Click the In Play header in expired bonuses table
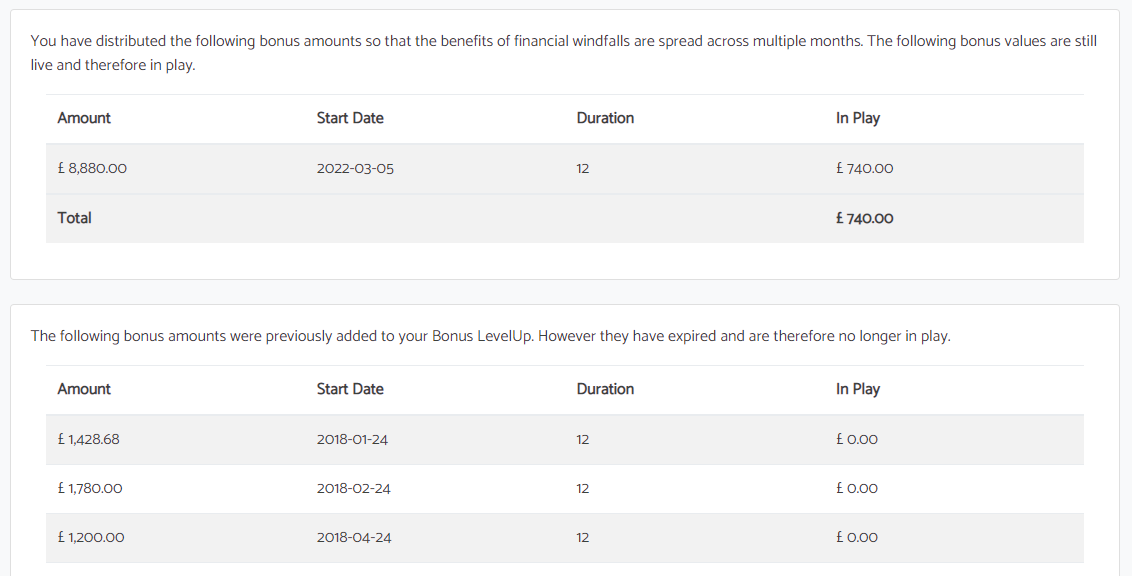Image resolution: width=1132 pixels, height=576 pixels. tap(858, 389)
